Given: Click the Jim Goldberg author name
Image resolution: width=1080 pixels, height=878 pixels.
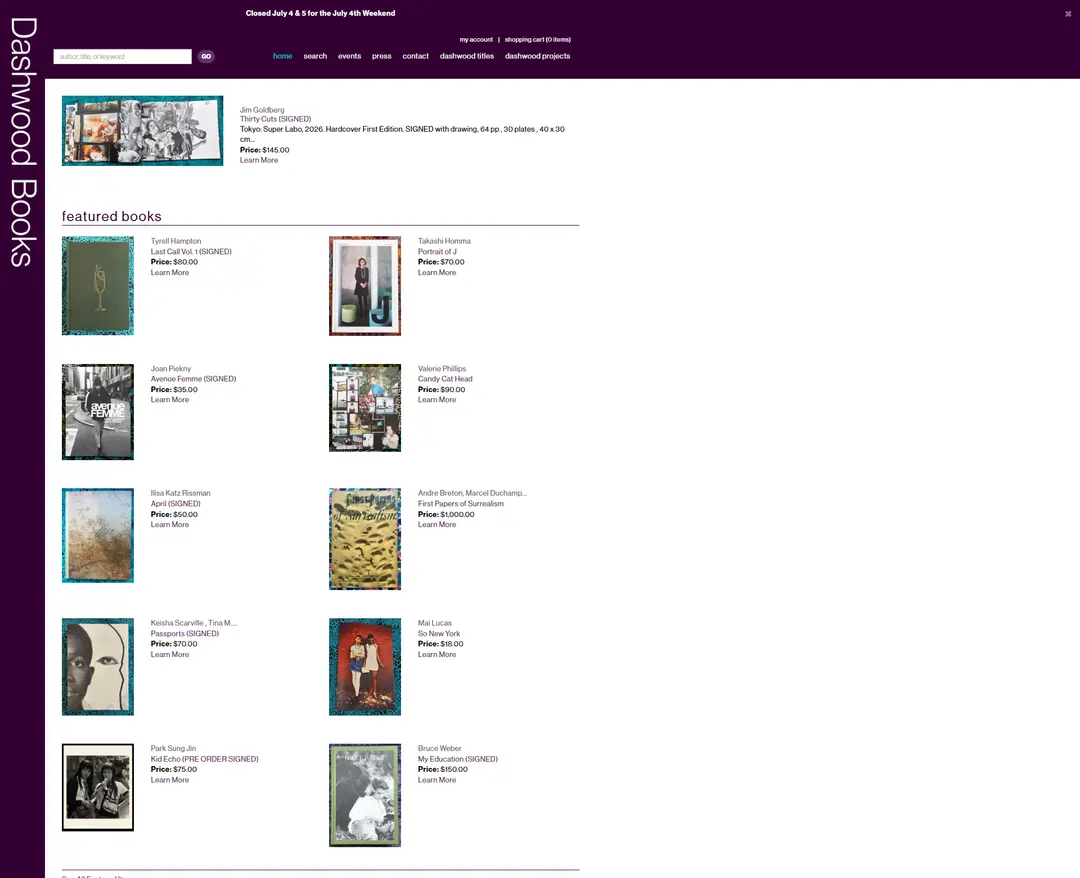Looking at the screenshot, I should (x=262, y=110).
